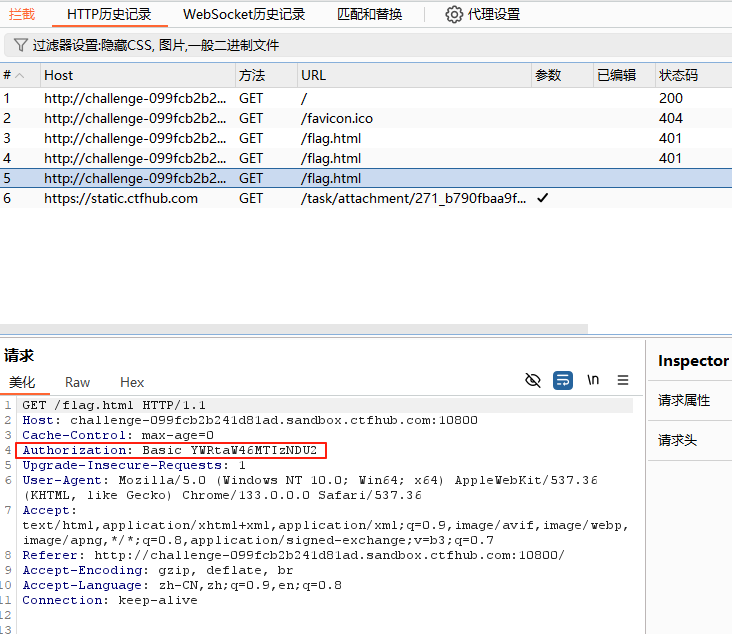Image resolution: width=732 pixels, height=634 pixels.
Task: Click the User-Agent header line
Action: 310,488
